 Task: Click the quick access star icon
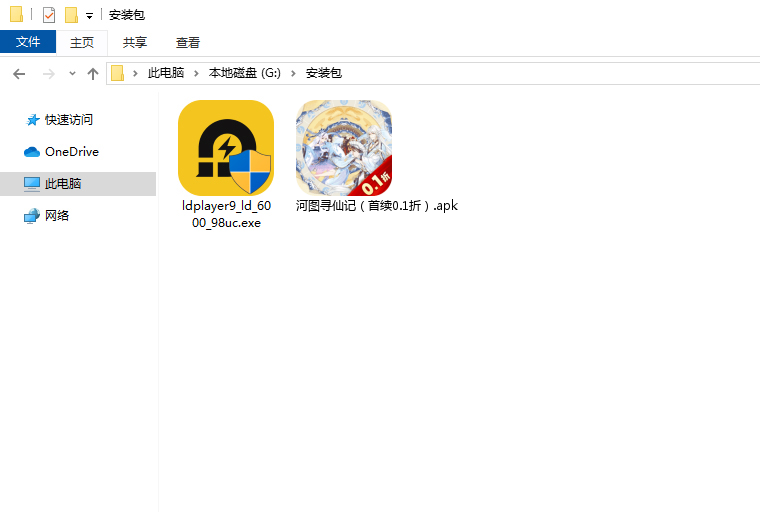(x=32, y=120)
